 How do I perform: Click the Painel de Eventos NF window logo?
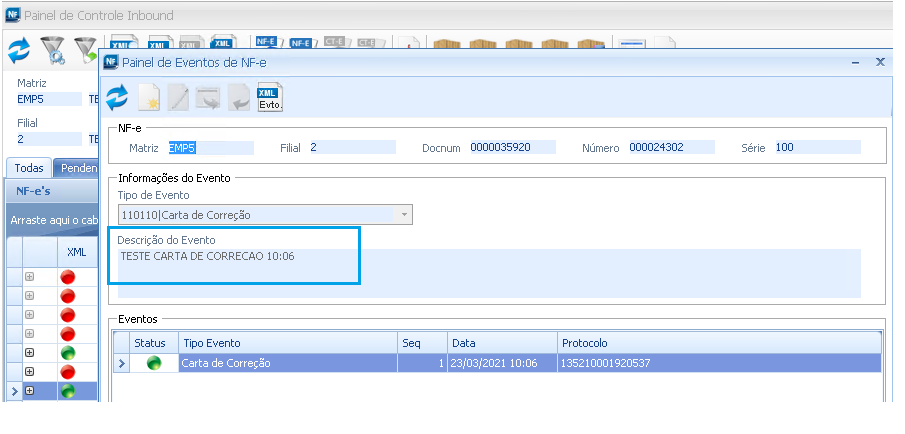(x=111, y=62)
